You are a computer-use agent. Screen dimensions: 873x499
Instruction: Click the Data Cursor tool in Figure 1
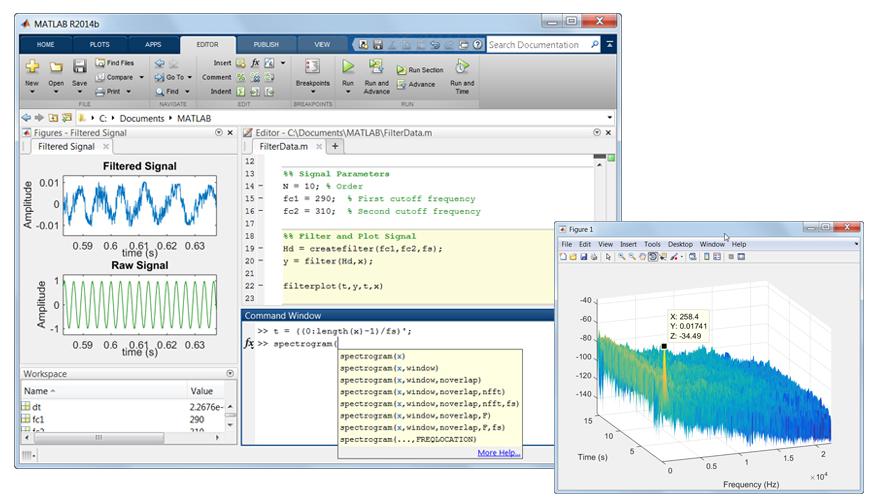click(663, 257)
